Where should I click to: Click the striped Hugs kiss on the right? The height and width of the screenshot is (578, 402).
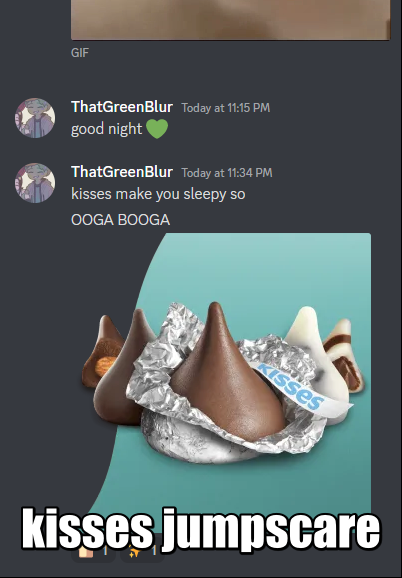345,355
